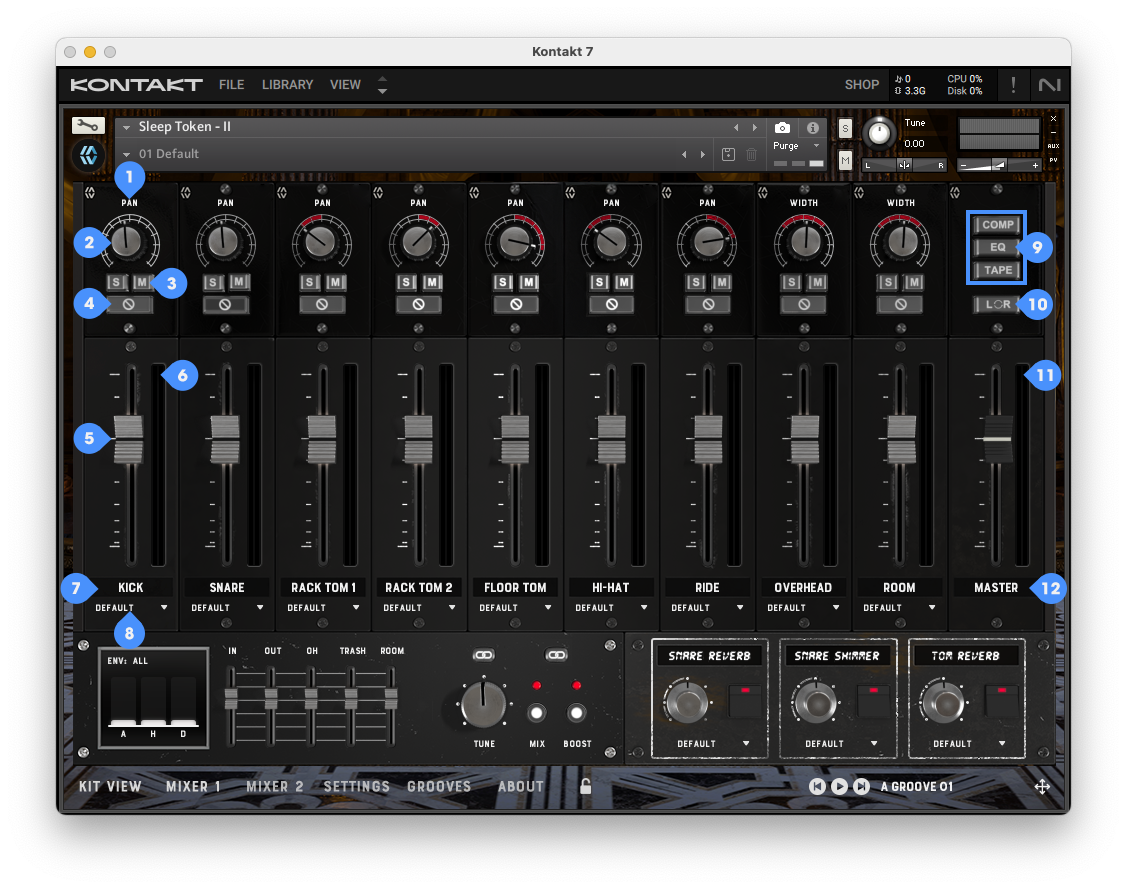1127x889 pixels.
Task: Toggle the master COMP effect
Action: pyautogui.click(x=997, y=225)
